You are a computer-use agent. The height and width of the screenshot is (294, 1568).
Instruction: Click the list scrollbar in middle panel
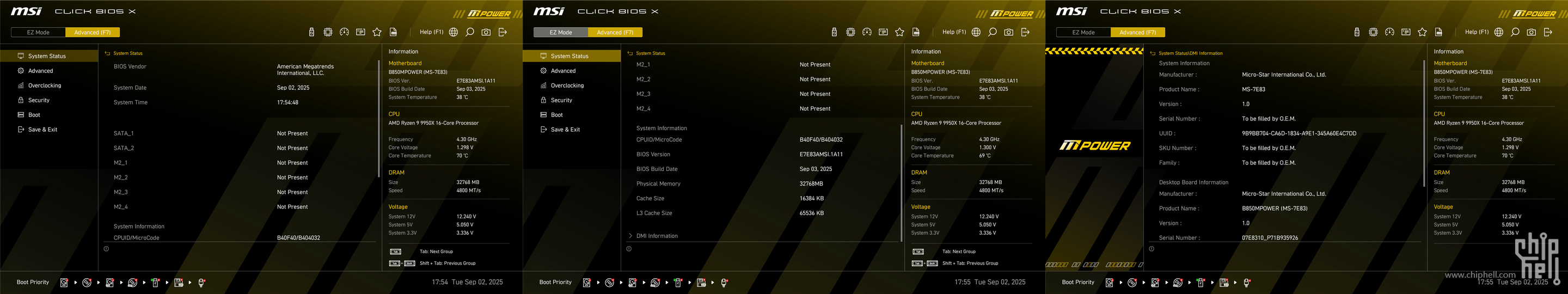point(901,182)
